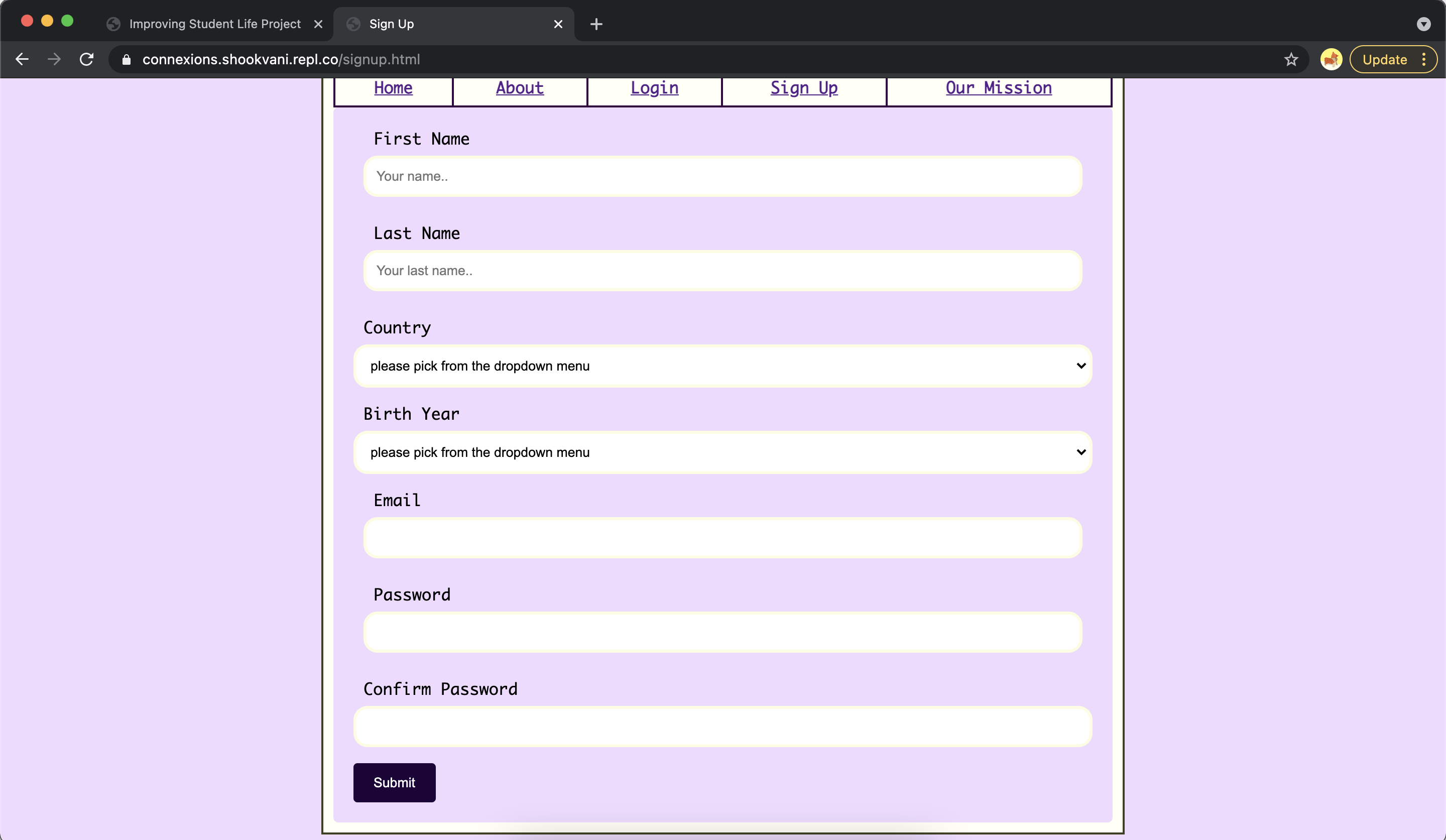Open the tab search arrow at top right

[x=1423, y=24]
